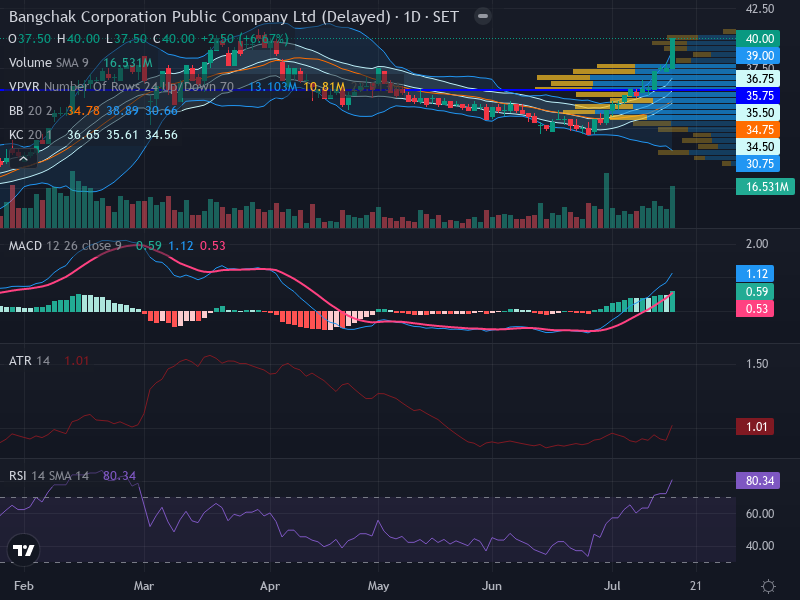The width and height of the screenshot is (800, 600).
Task: Click the BB upper value 38.89
Action: [122, 111]
